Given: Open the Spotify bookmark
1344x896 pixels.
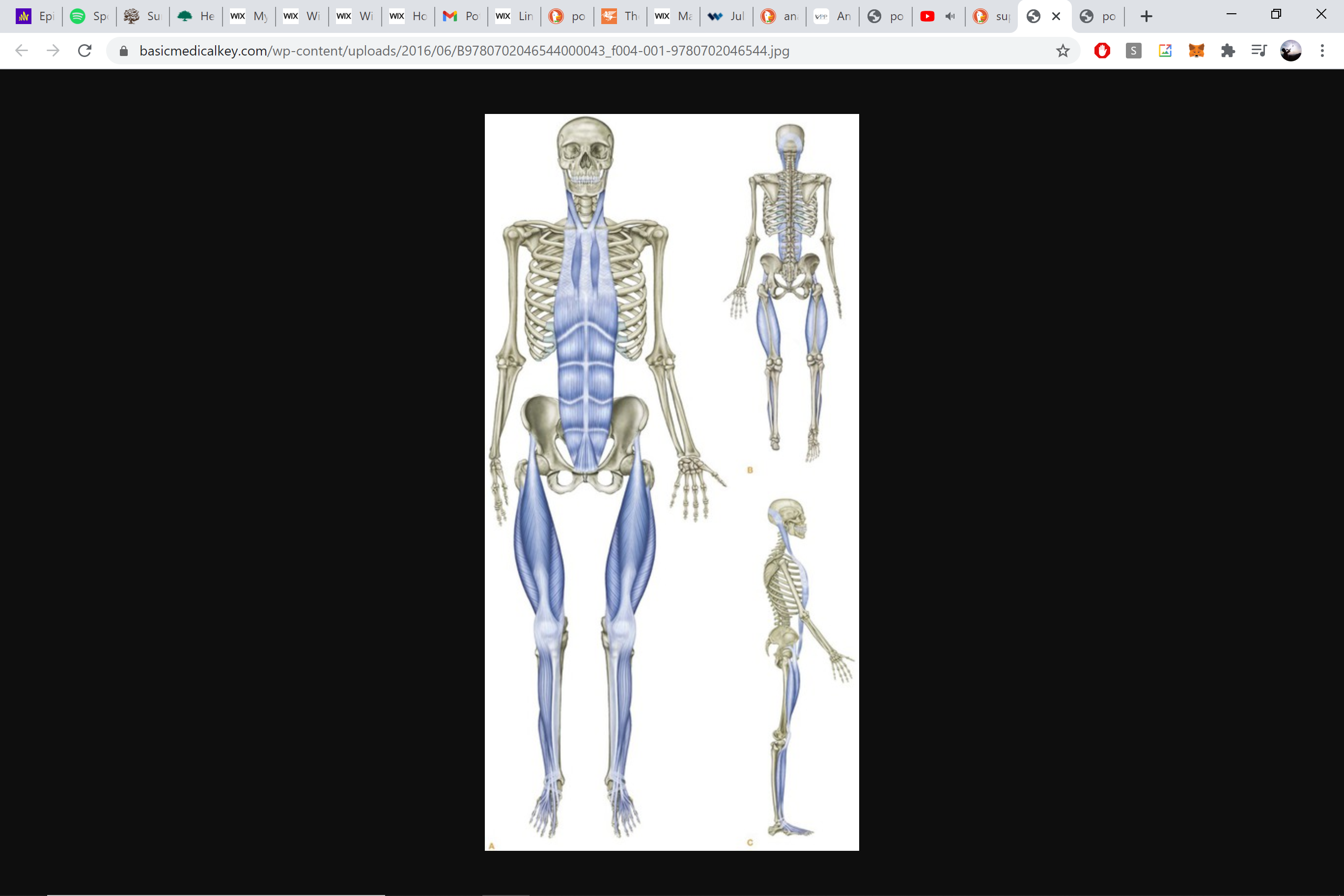Looking at the screenshot, I should click(x=88, y=16).
